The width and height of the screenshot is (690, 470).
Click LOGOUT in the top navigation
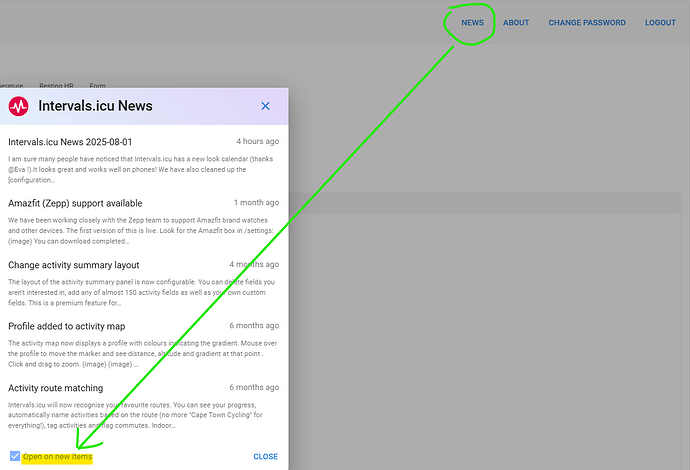pyautogui.click(x=660, y=22)
